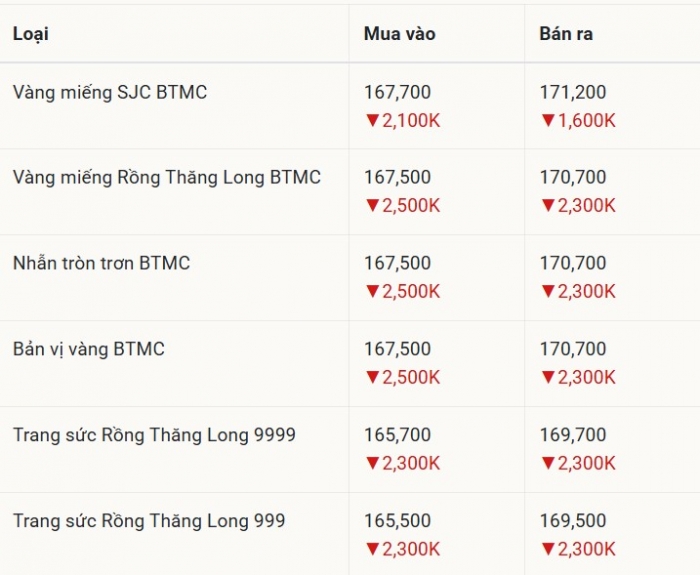The width and height of the screenshot is (700, 575).
Task: Click sell-price down arrow for Bản vị vàng BTMC
Action: pos(548,378)
